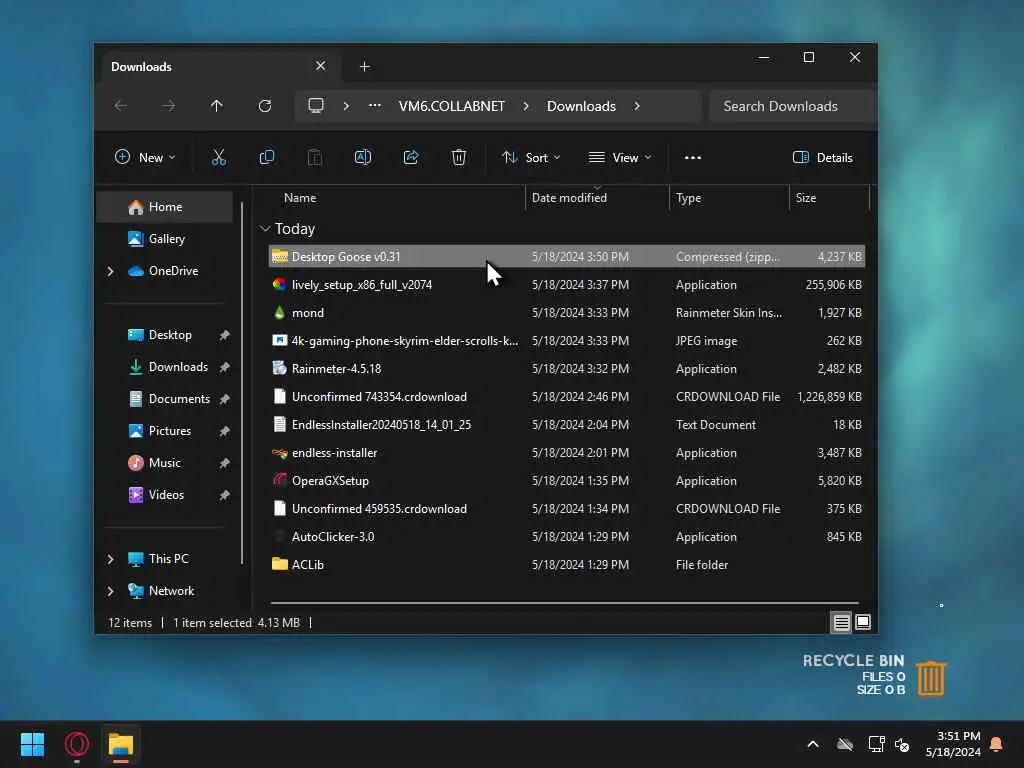Image resolution: width=1024 pixels, height=768 pixels.
Task: Switch to details list view icon
Action: point(841,622)
